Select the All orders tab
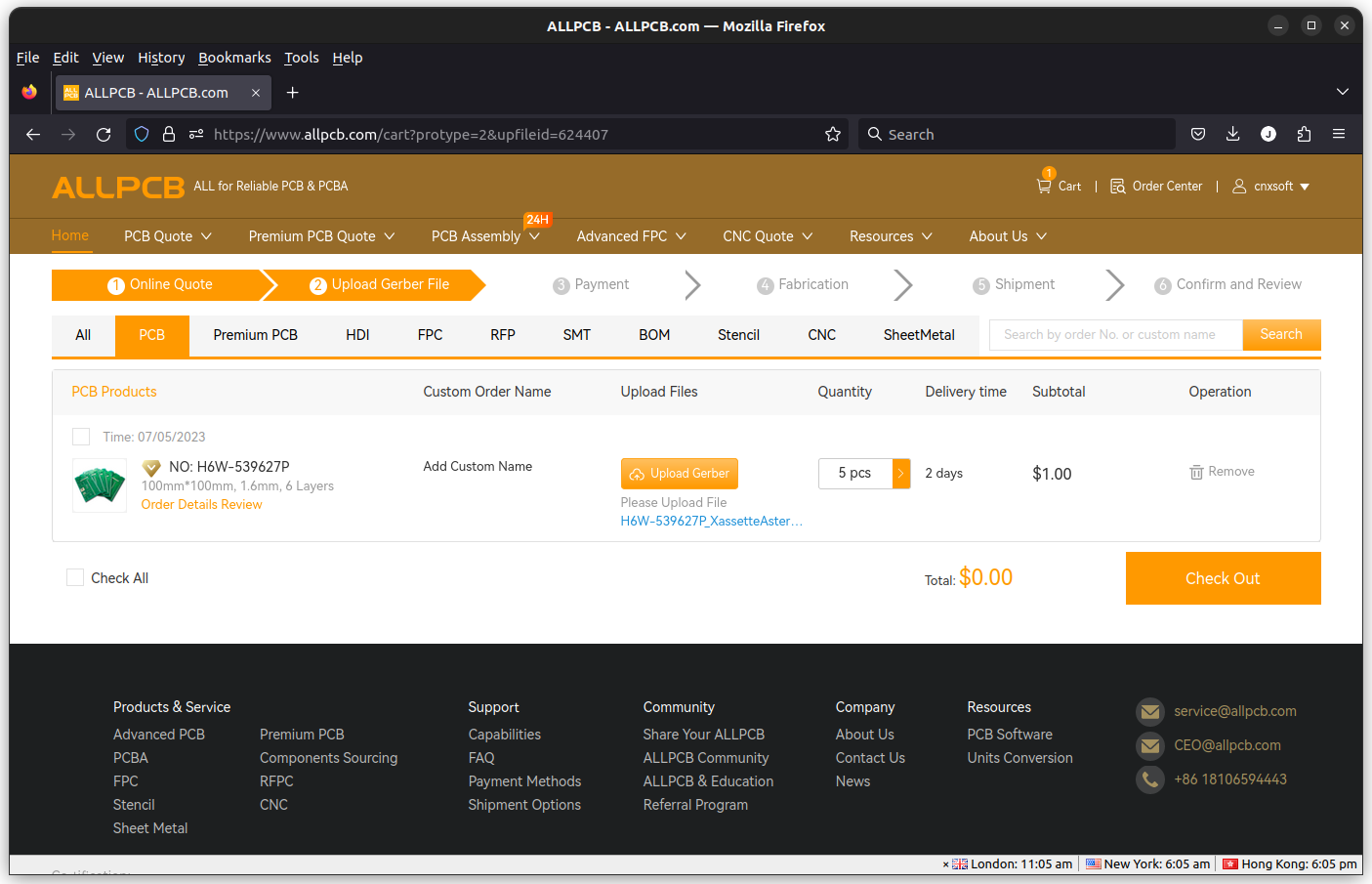This screenshot has height=884, width=1372. (83, 335)
